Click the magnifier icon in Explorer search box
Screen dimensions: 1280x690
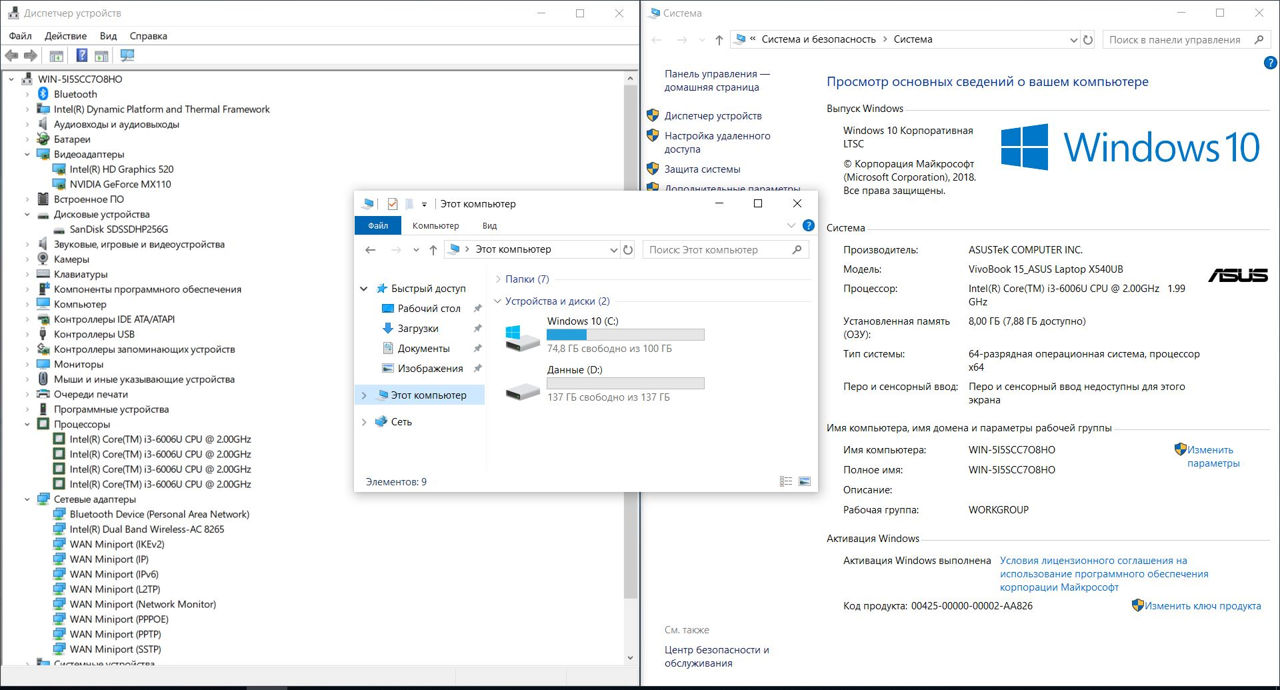pos(796,250)
